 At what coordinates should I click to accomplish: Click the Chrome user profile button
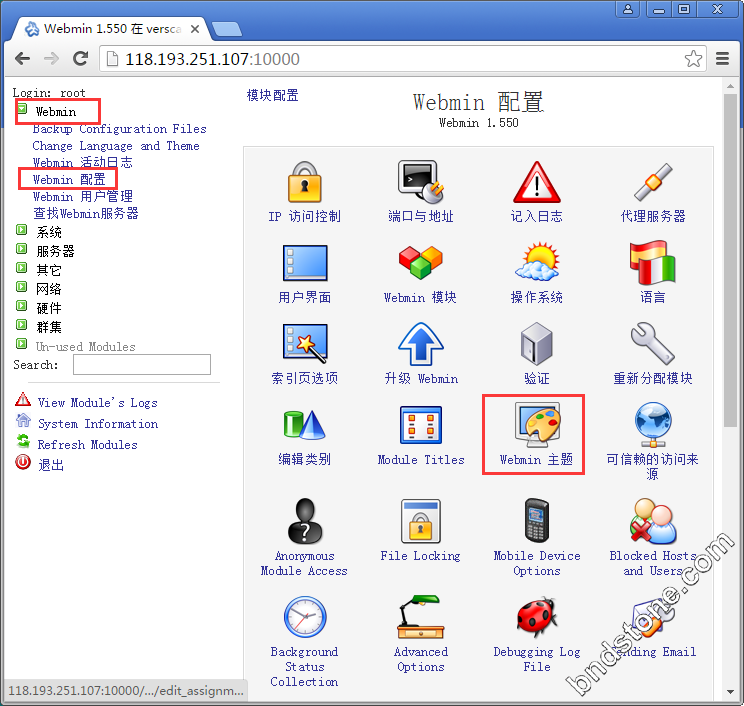628,9
